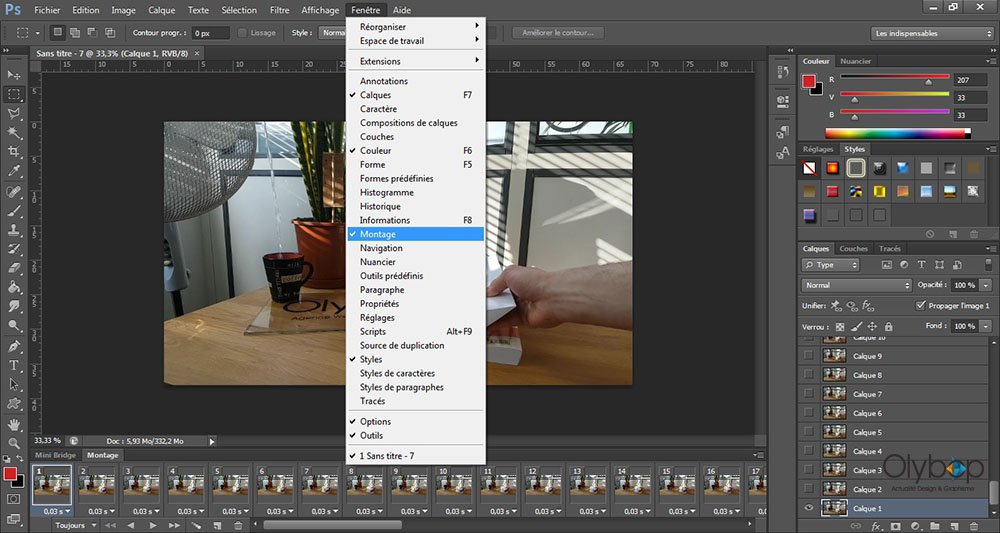
Task: Select the Text (T) tool
Action: pos(13,366)
